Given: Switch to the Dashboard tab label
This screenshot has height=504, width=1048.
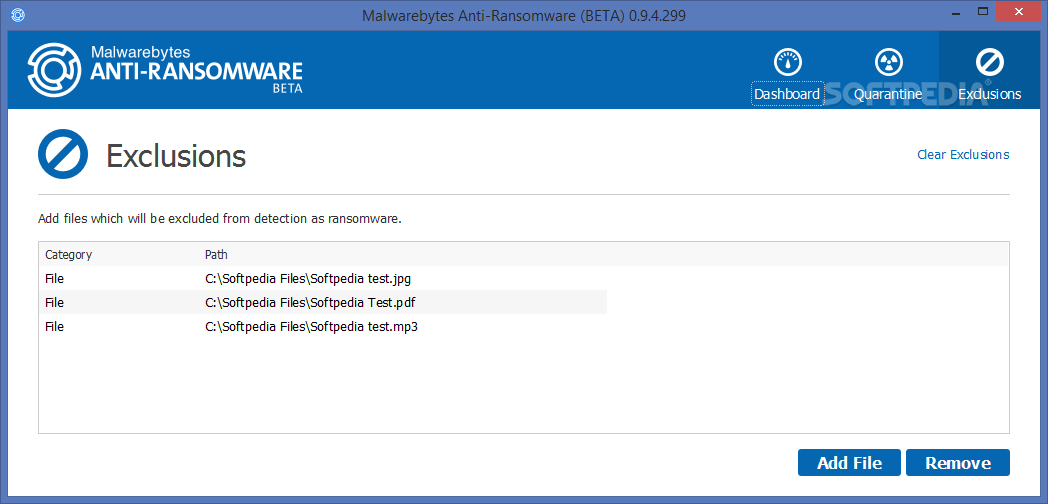Looking at the screenshot, I should [787, 94].
